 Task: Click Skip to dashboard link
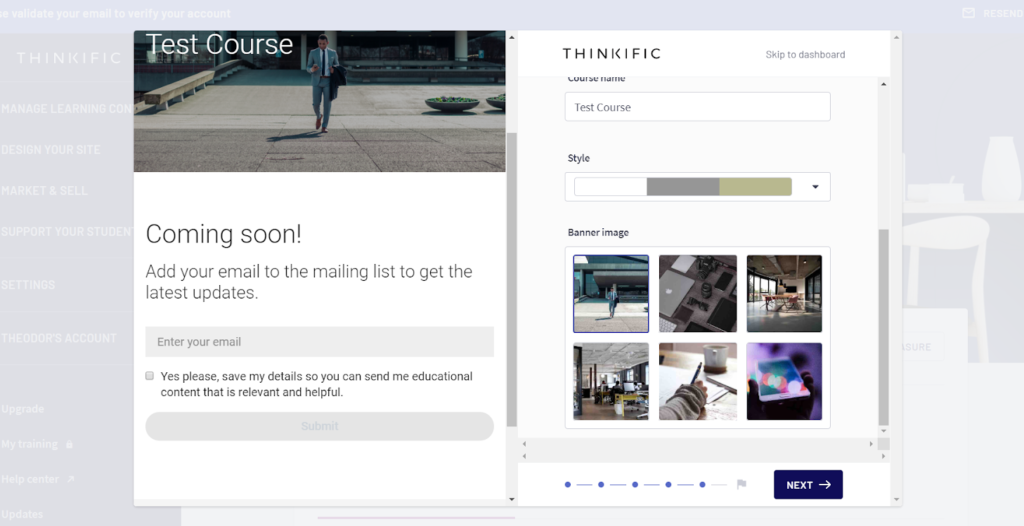point(805,55)
